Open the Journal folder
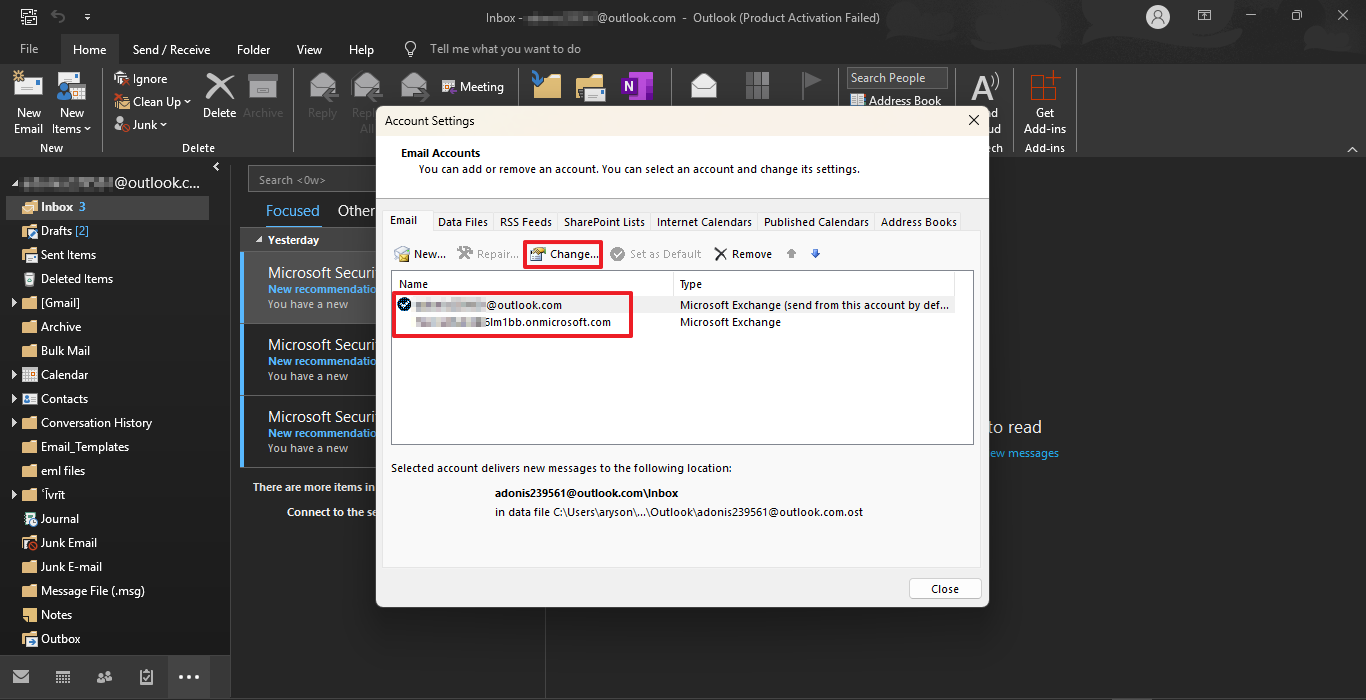 pos(108,519)
